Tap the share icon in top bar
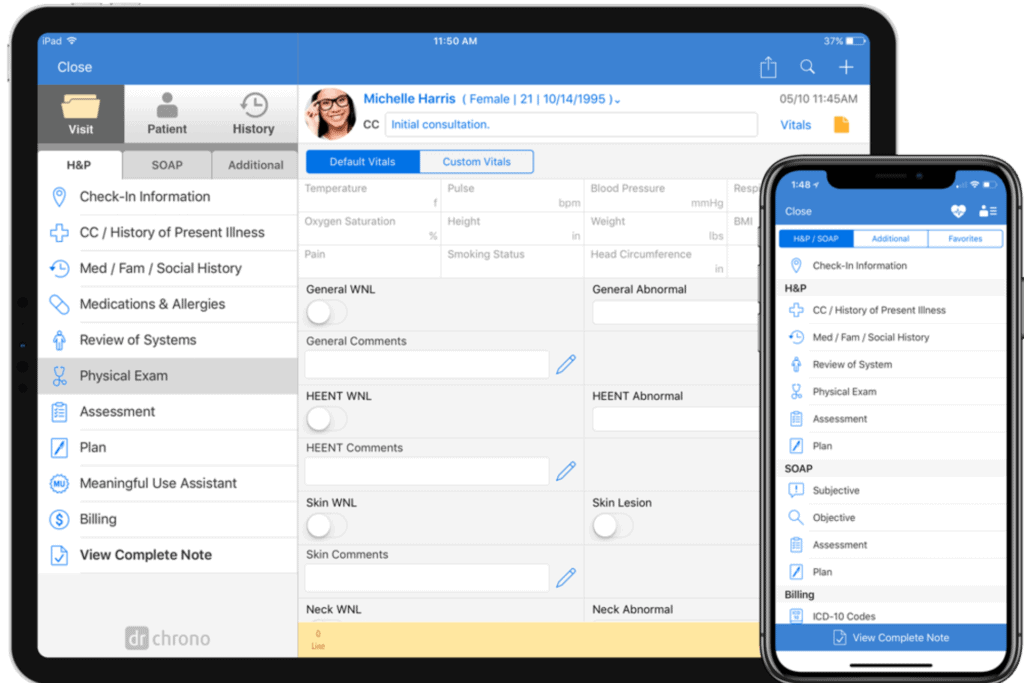The image size is (1024, 683). click(x=768, y=67)
